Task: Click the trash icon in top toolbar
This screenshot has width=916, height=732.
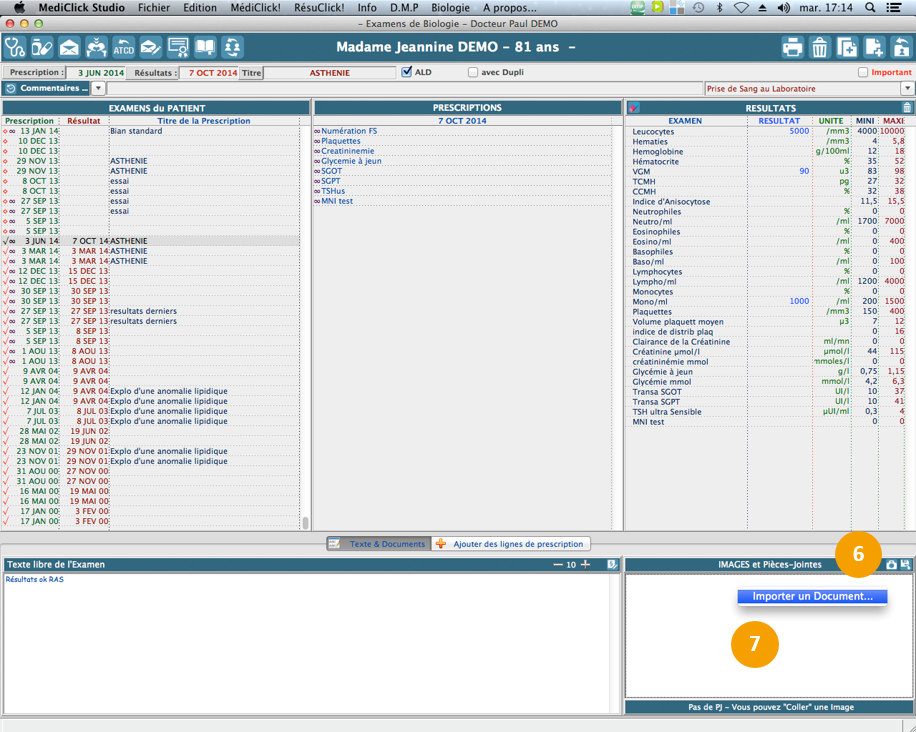Action: pos(819,47)
